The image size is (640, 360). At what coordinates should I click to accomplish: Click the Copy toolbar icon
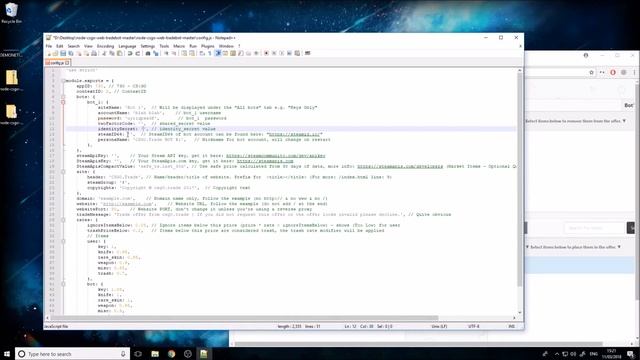coord(111,53)
